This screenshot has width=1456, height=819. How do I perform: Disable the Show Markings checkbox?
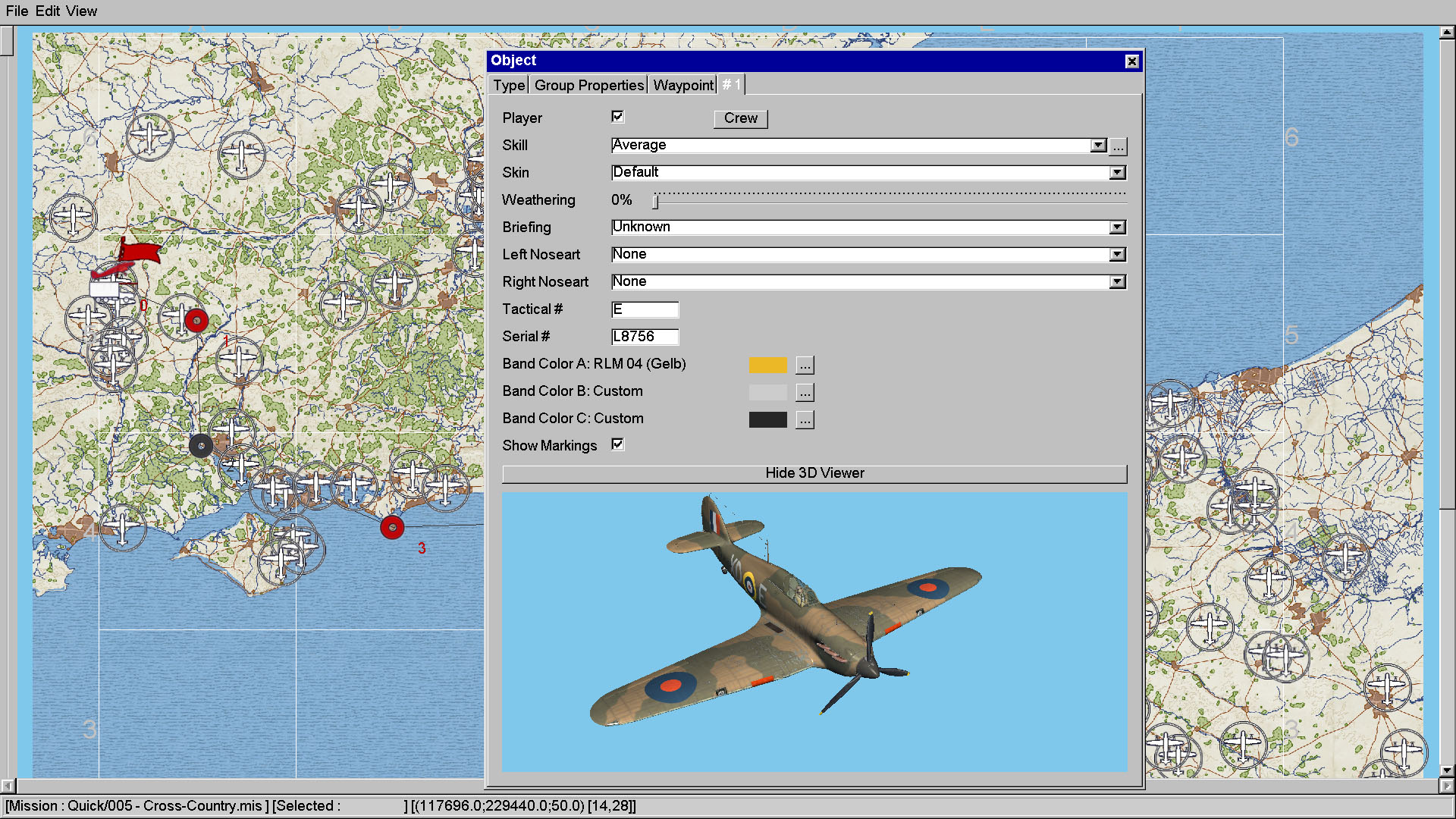click(617, 444)
